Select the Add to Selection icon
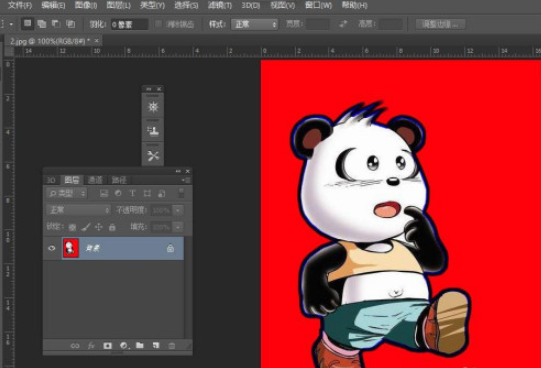The width and height of the screenshot is (541, 368). [x=42, y=24]
